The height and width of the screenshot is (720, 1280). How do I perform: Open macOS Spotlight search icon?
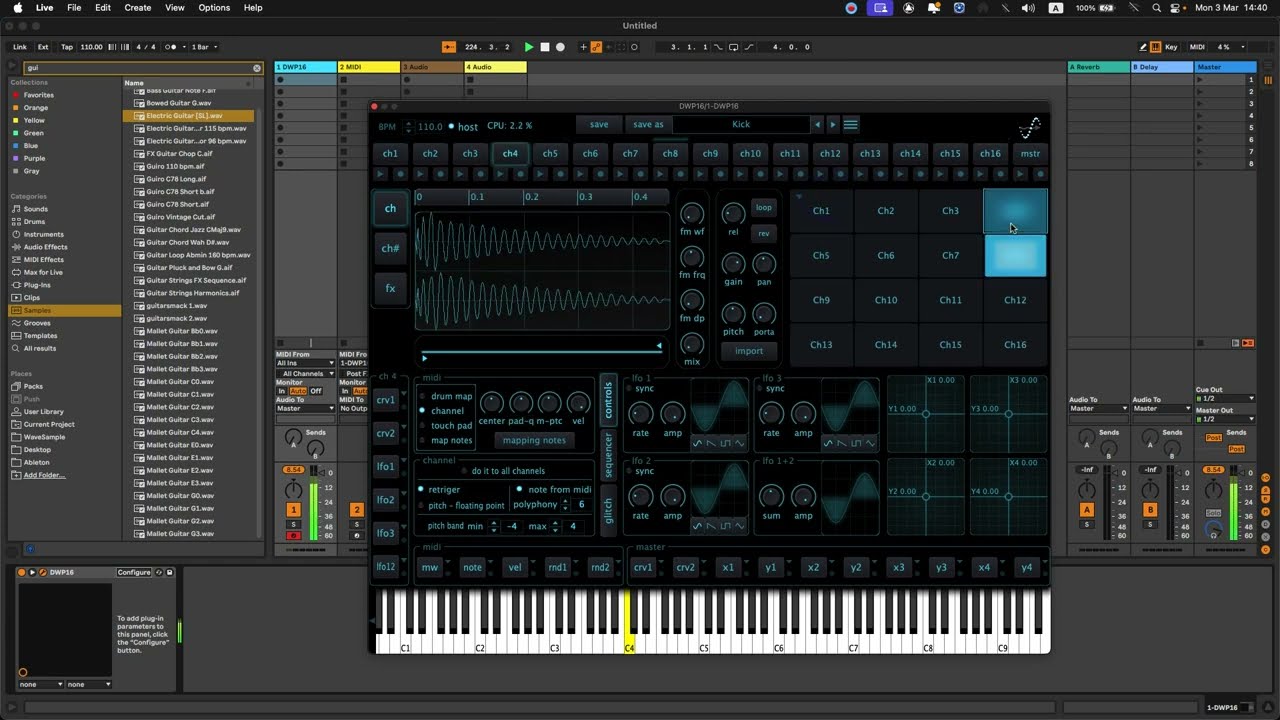[1157, 8]
